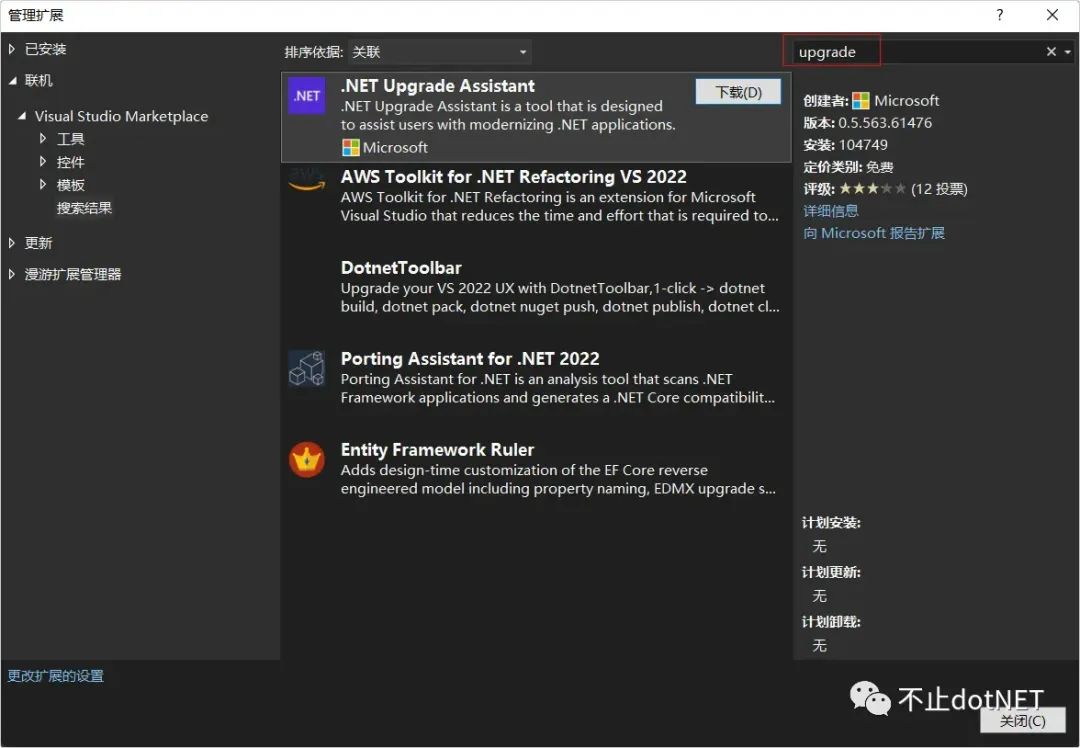Viewport: 1080px width, 748px height.
Task: Select 搜索结果 in the tree
Action: click(84, 208)
